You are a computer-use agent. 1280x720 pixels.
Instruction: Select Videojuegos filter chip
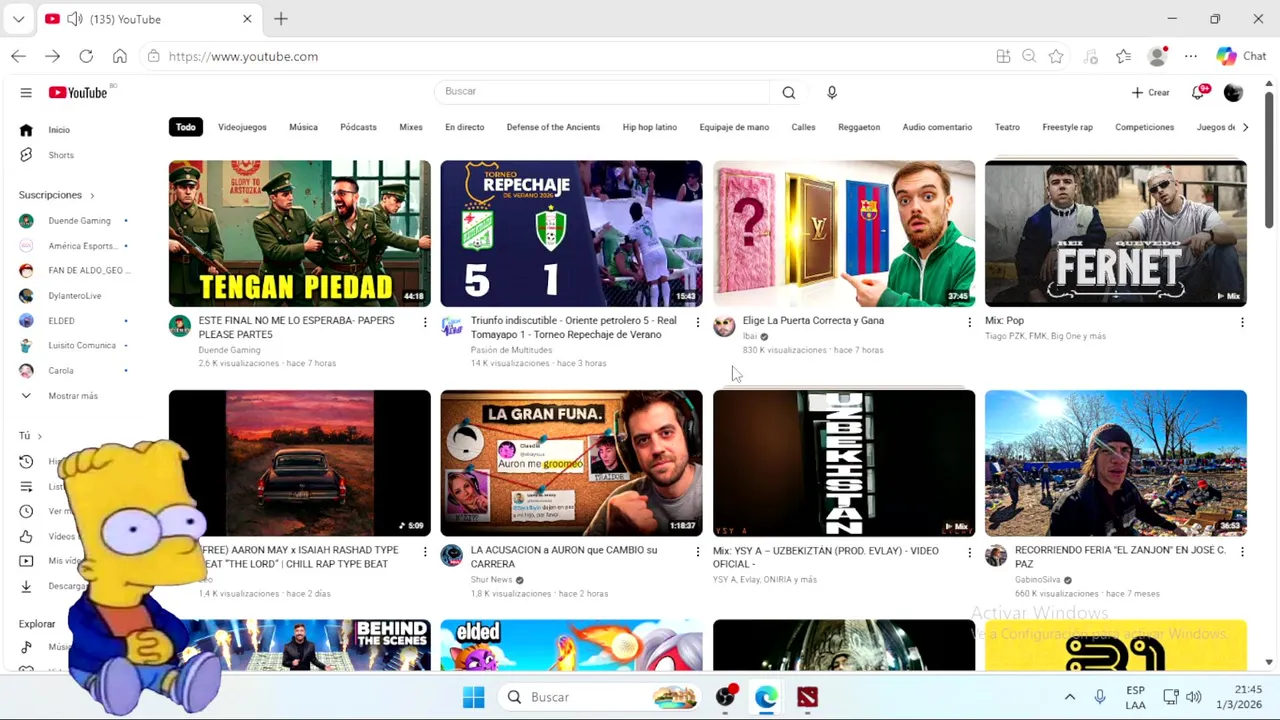click(x=242, y=127)
